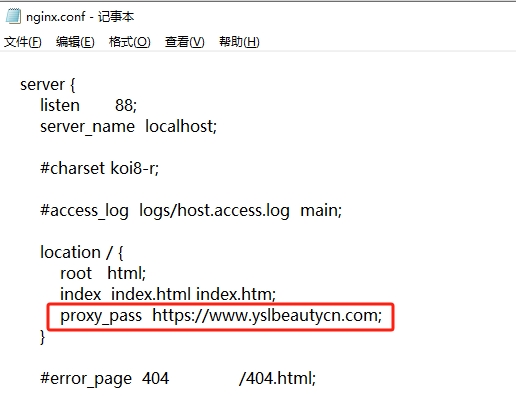Screen dimensions: 516x396
Task: Click 'logs/host.access.log' path text
Action: [x=214, y=211]
